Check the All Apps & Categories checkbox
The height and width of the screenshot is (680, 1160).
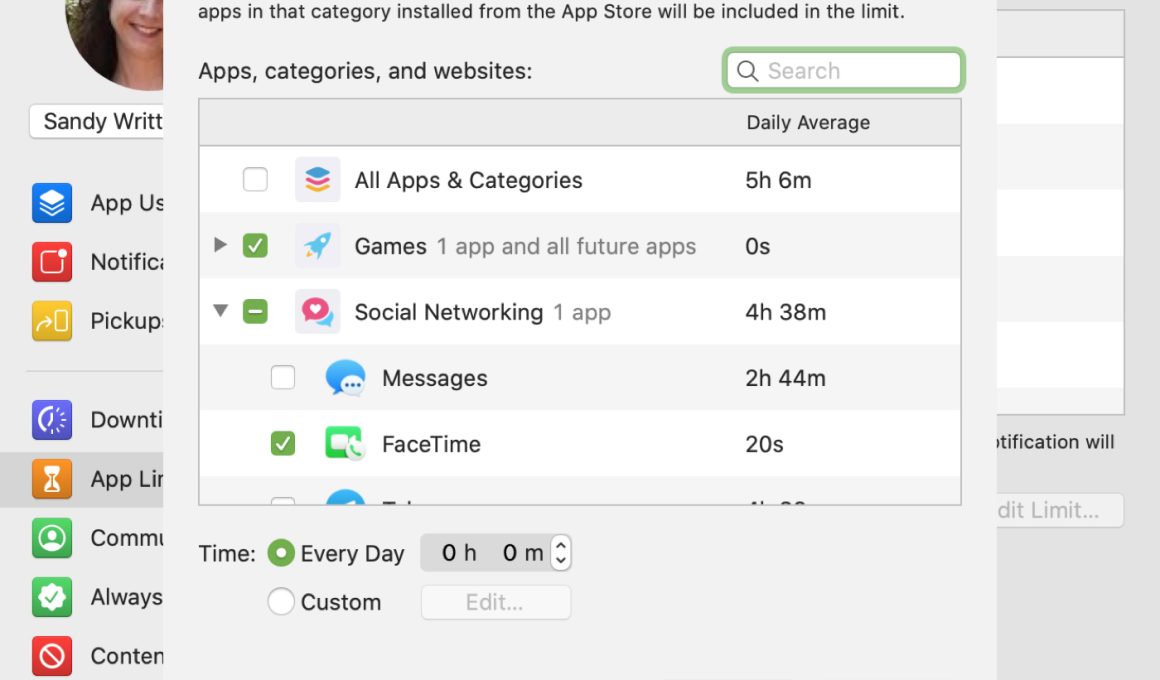pyautogui.click(x=255, y=179)
